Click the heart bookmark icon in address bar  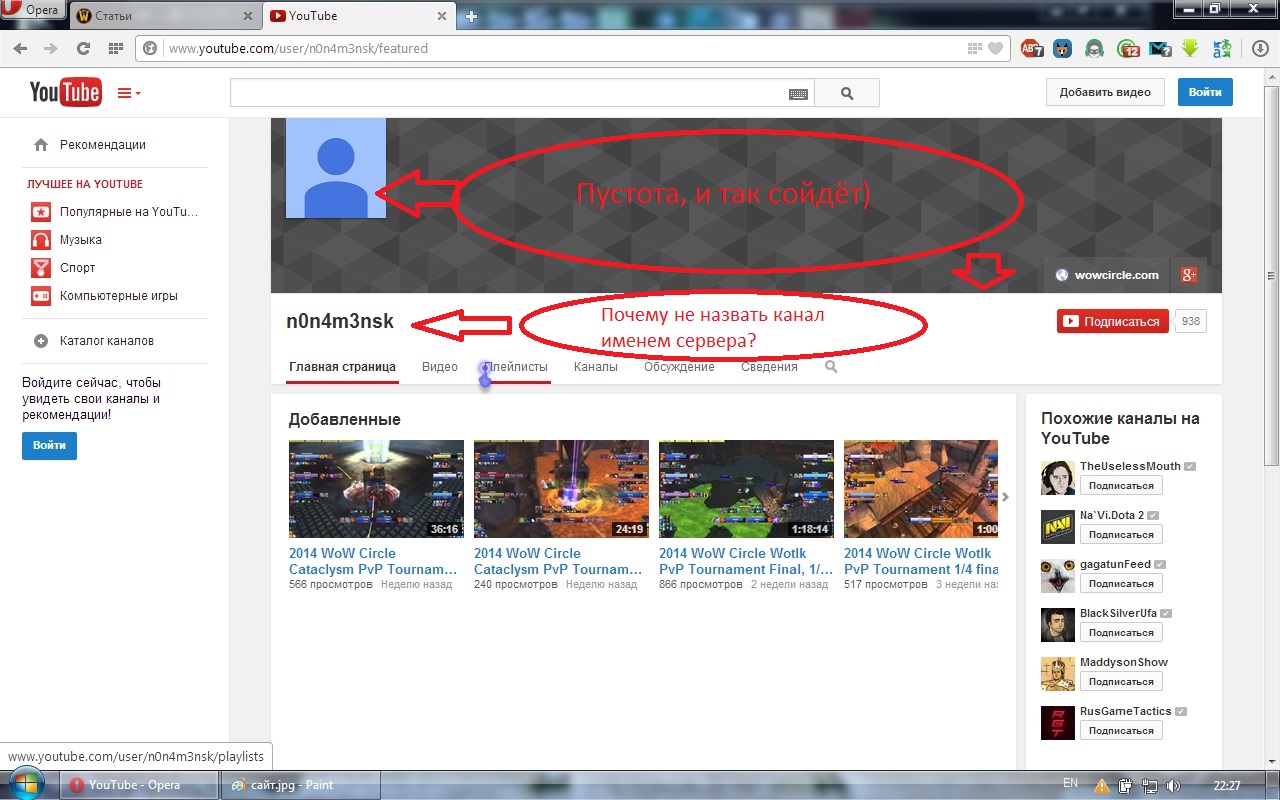pyautogui.click(x=995, y=48)
